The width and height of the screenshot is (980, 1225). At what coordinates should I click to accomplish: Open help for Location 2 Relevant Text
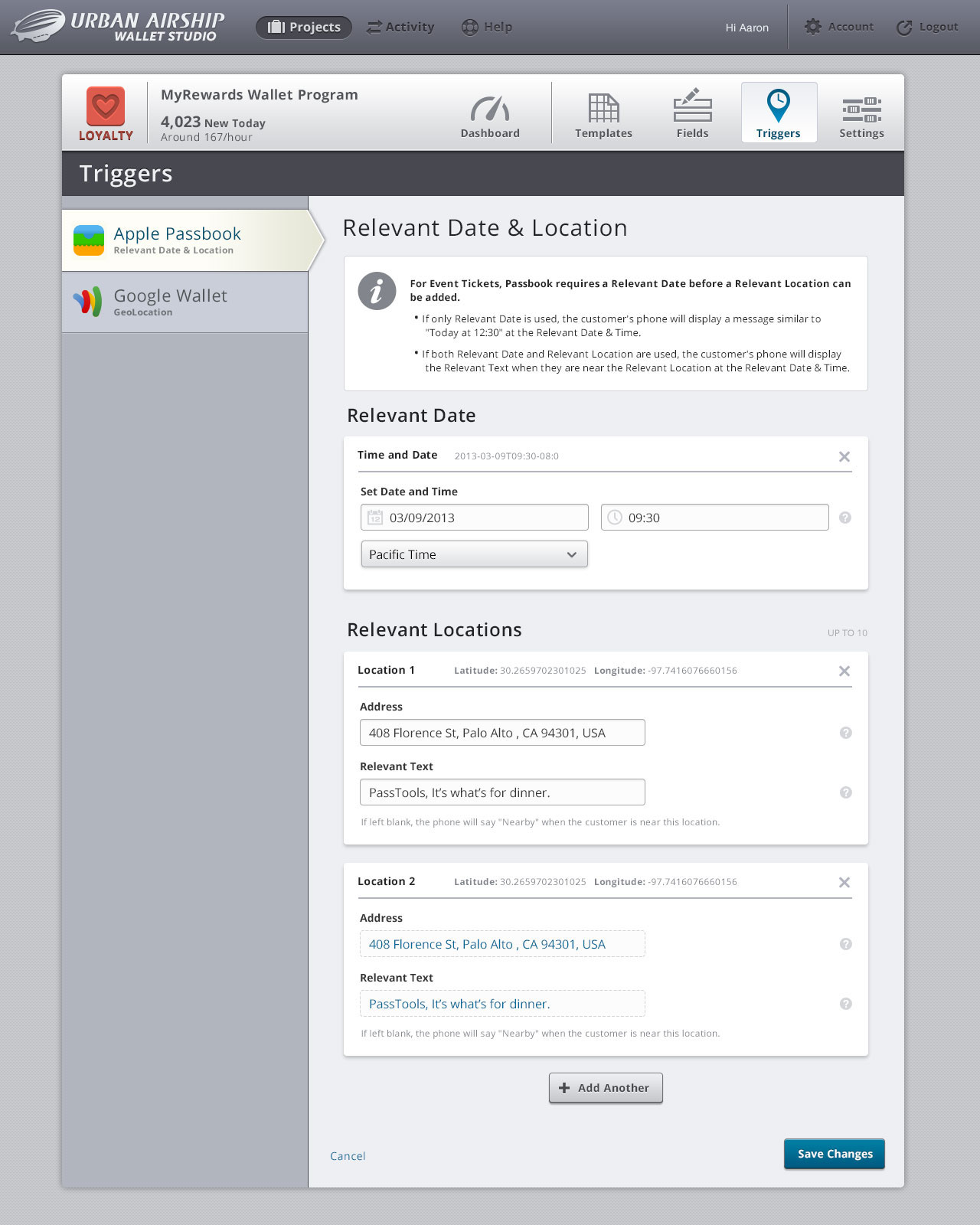[846, 1004]
